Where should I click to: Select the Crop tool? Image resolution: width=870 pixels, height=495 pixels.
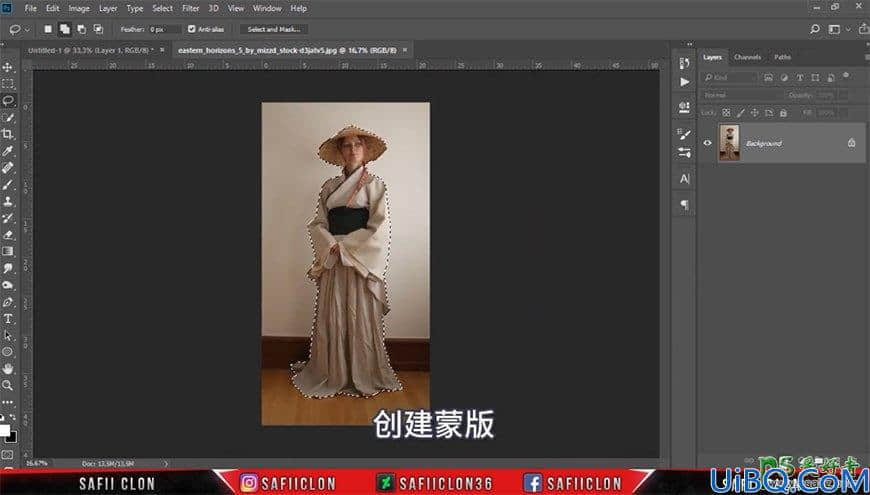pyautogui.click(x=8, y=134)
